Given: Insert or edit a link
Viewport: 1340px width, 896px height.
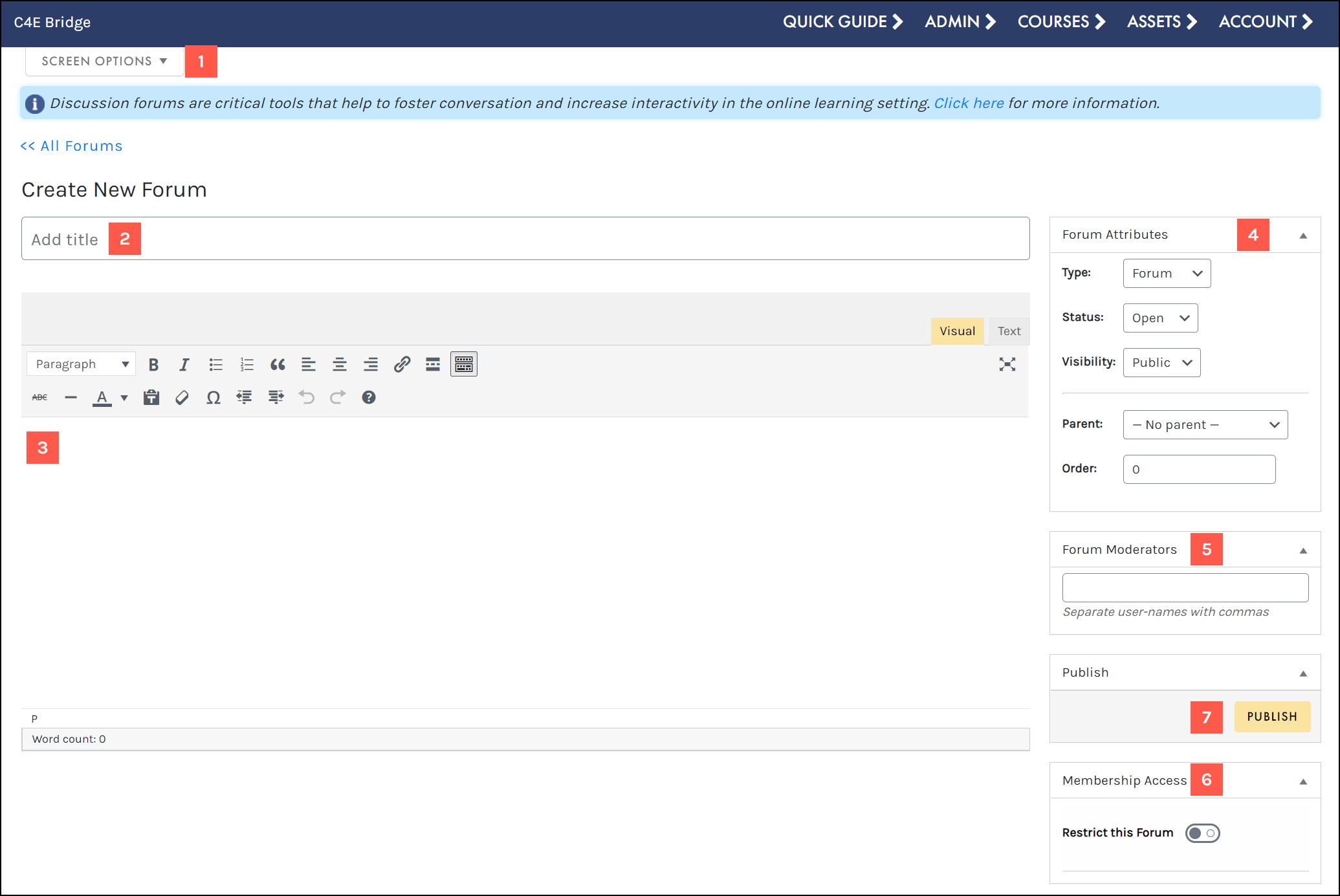Looking at the screenshot, I should tap(402, 364).
